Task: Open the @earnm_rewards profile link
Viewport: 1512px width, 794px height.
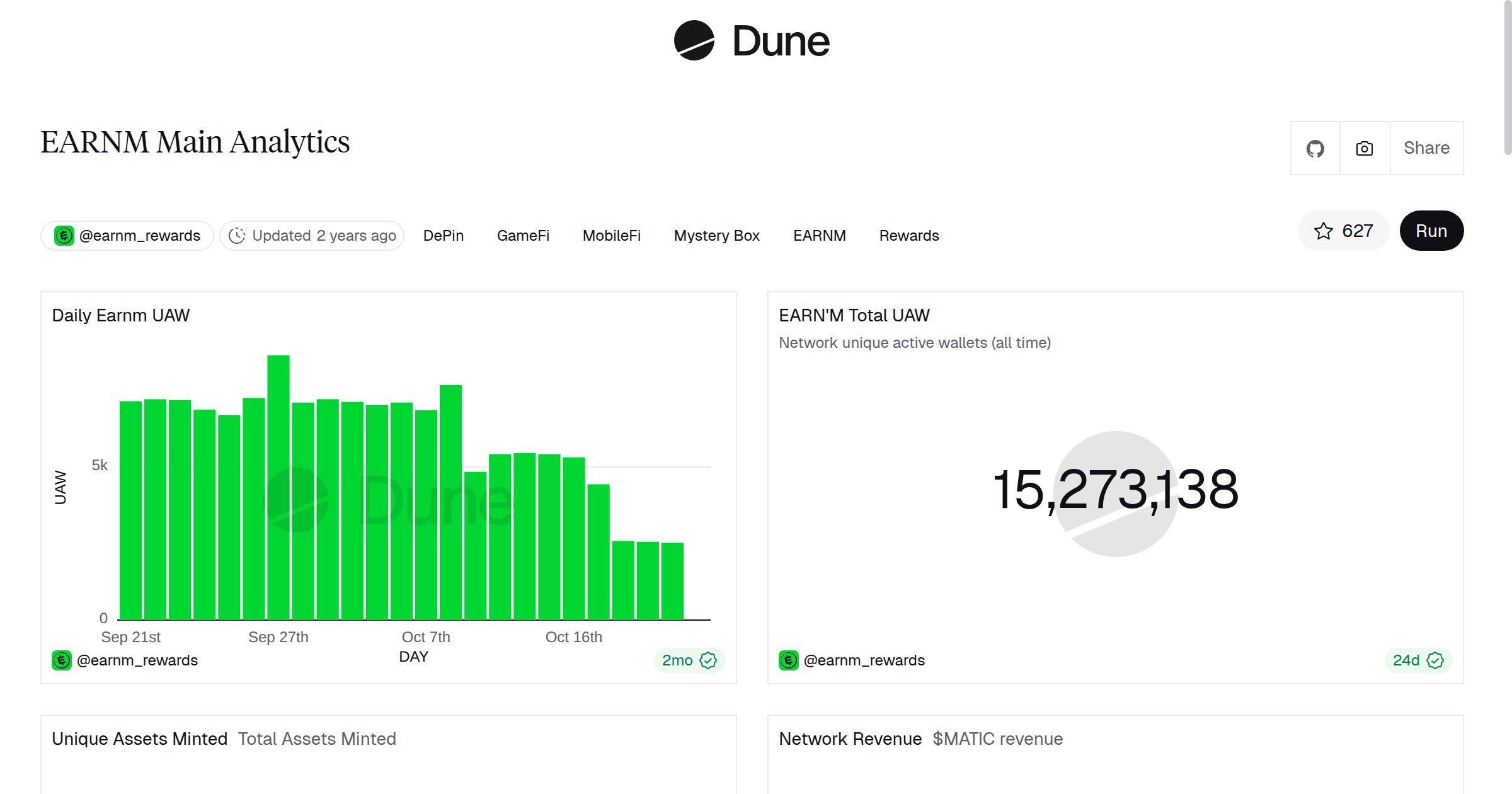Action: tap(139, 235)
